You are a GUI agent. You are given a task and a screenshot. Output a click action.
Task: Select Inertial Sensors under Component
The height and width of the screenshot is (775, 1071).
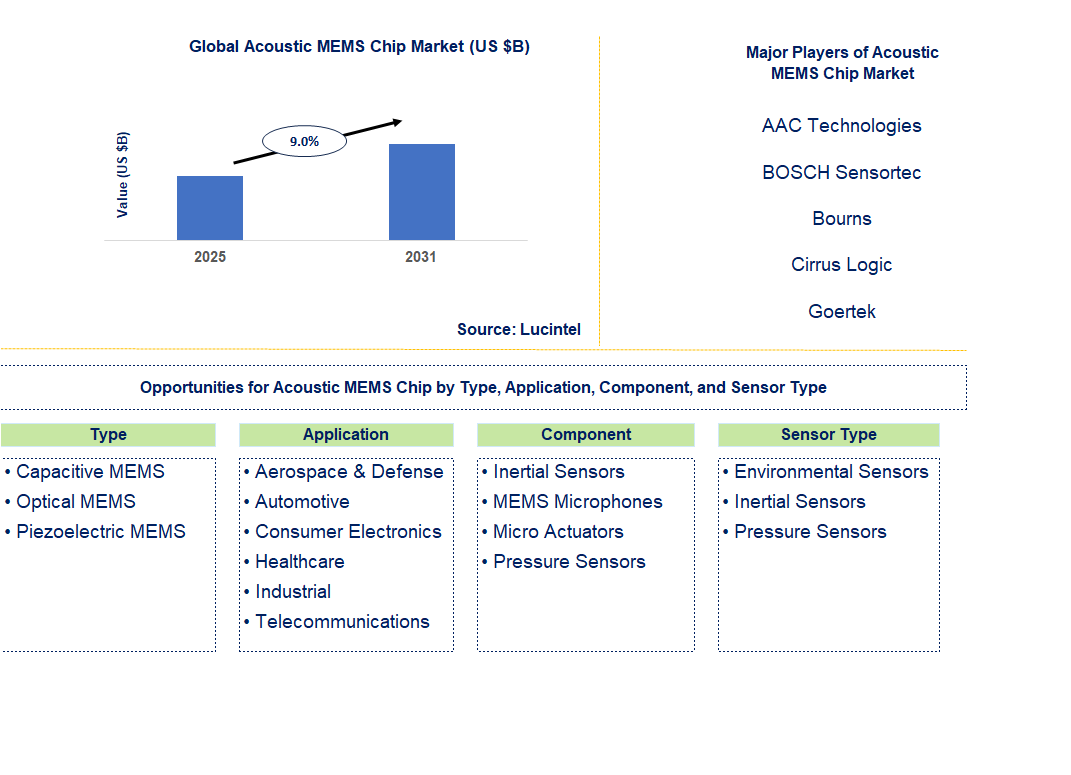click(x=559, y=472)
